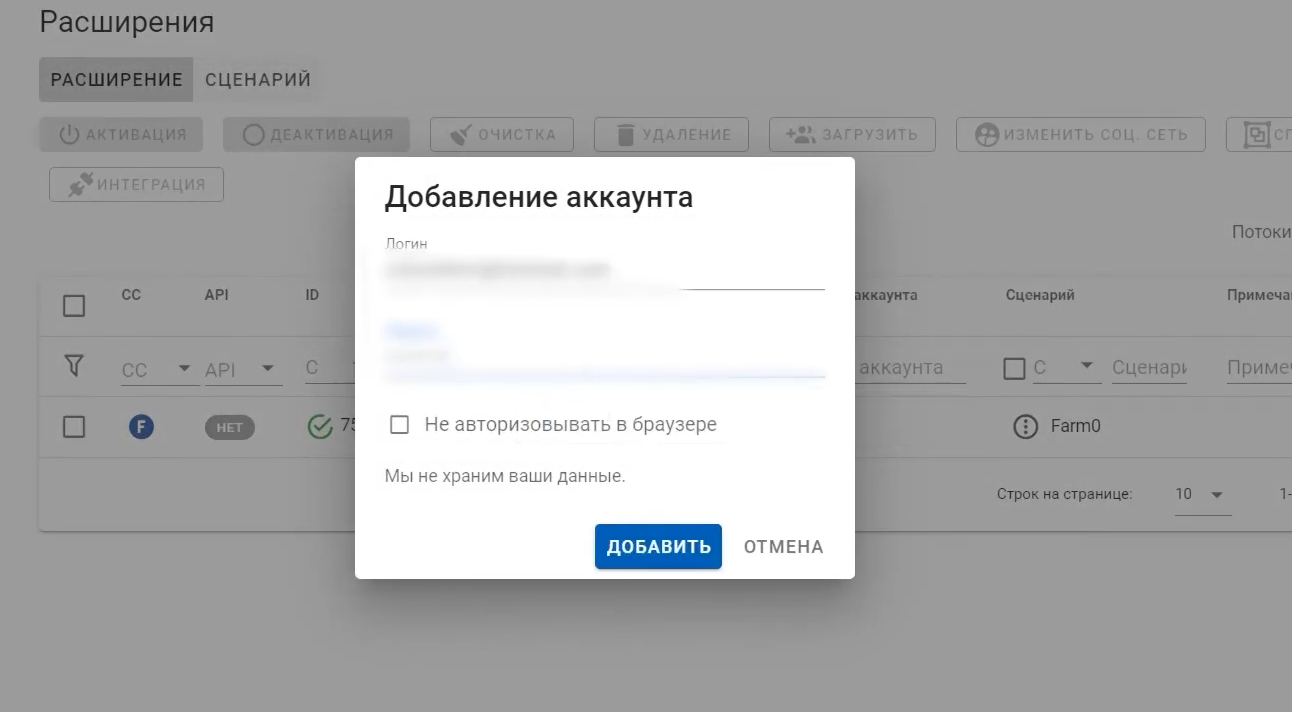
Task: Open the API filter dropdown
Action: [242, 369]
